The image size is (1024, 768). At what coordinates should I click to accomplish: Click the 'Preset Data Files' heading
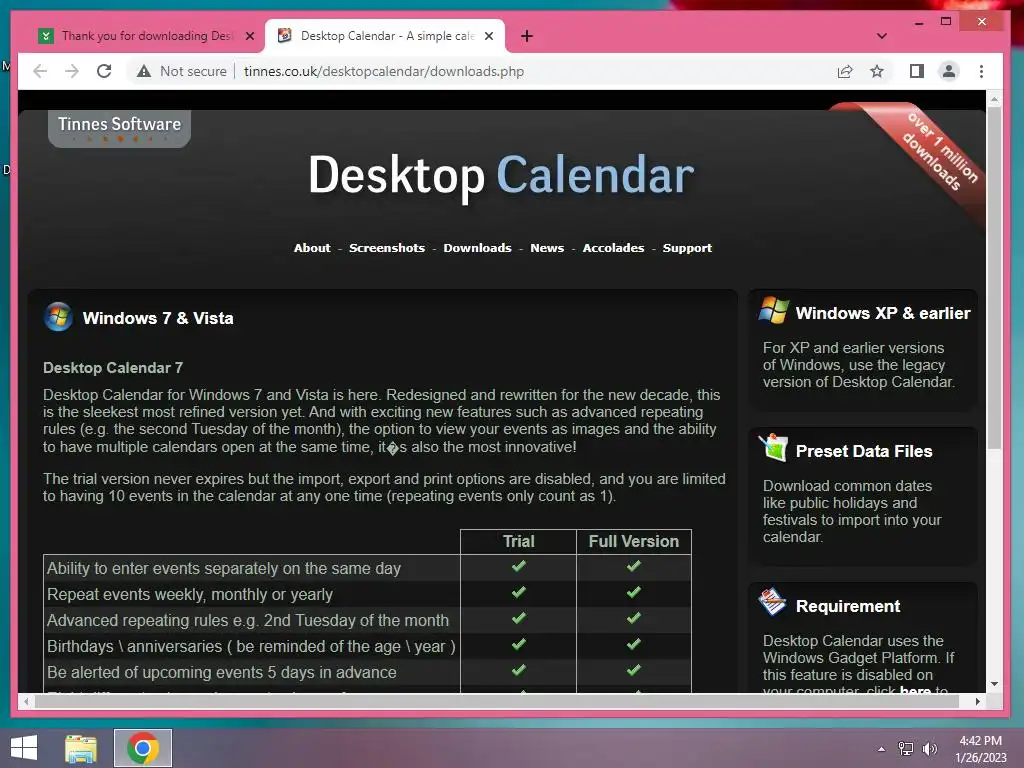(x=864, y=451)
